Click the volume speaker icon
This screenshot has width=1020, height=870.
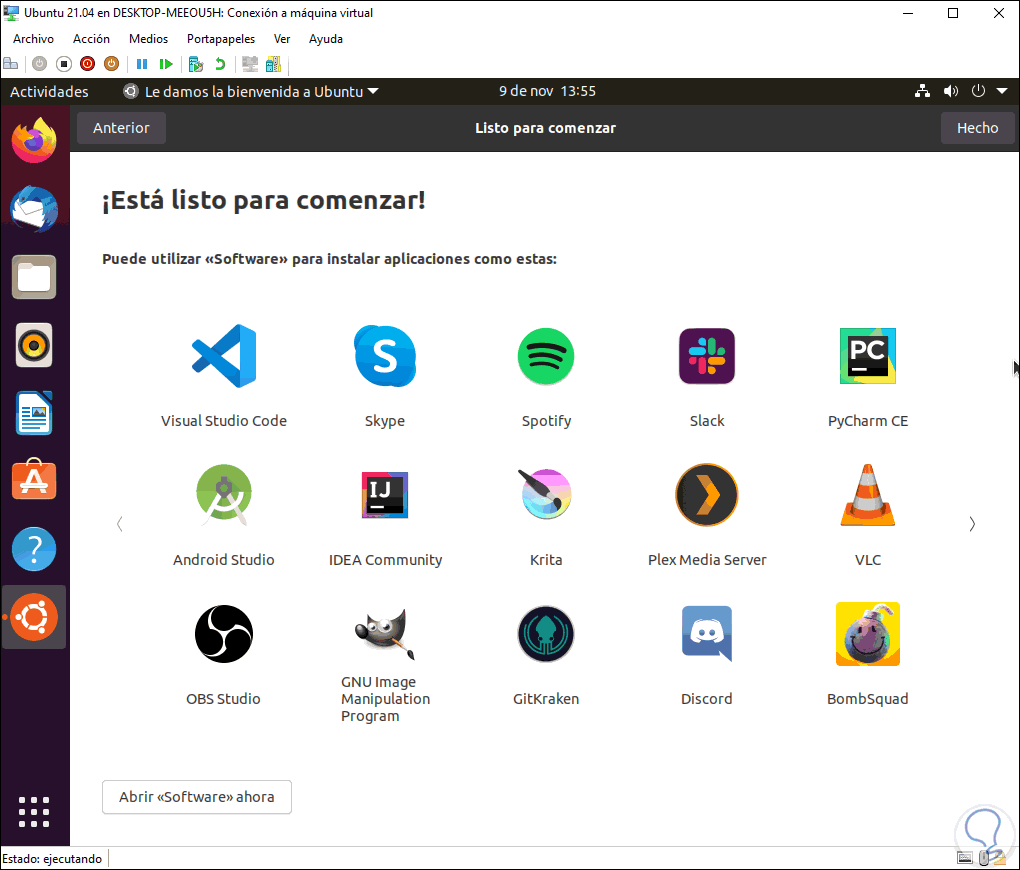coord(950,91)
